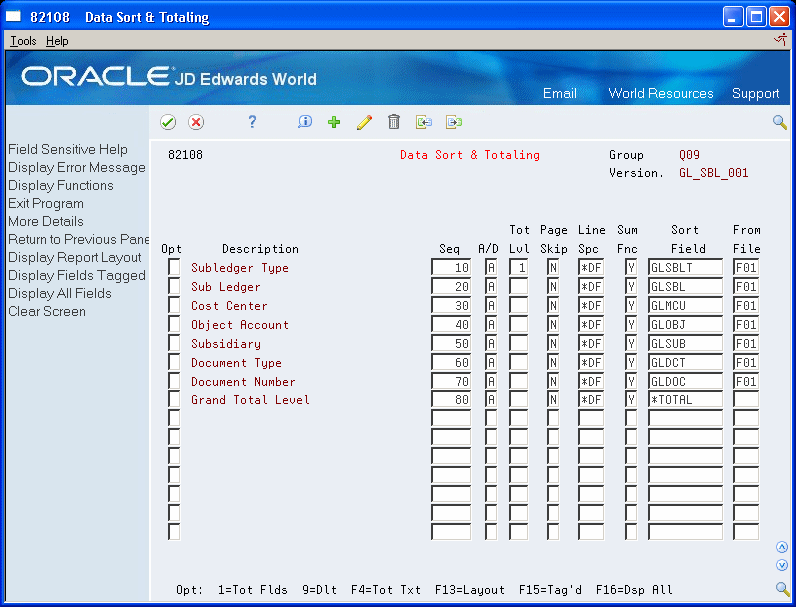Select Display Fields Tagged
This screenshot has height=607, width=796.
click(x=77, y=275)
